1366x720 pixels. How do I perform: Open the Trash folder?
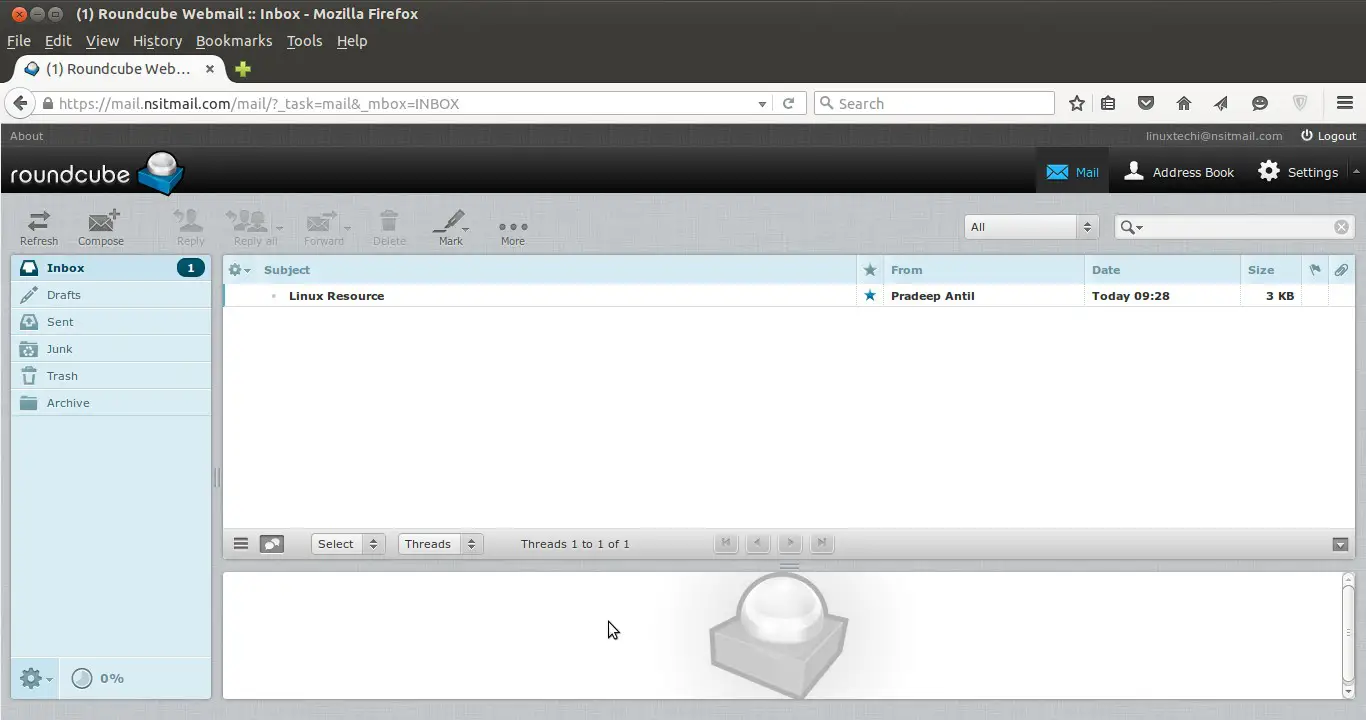(111, 376)
